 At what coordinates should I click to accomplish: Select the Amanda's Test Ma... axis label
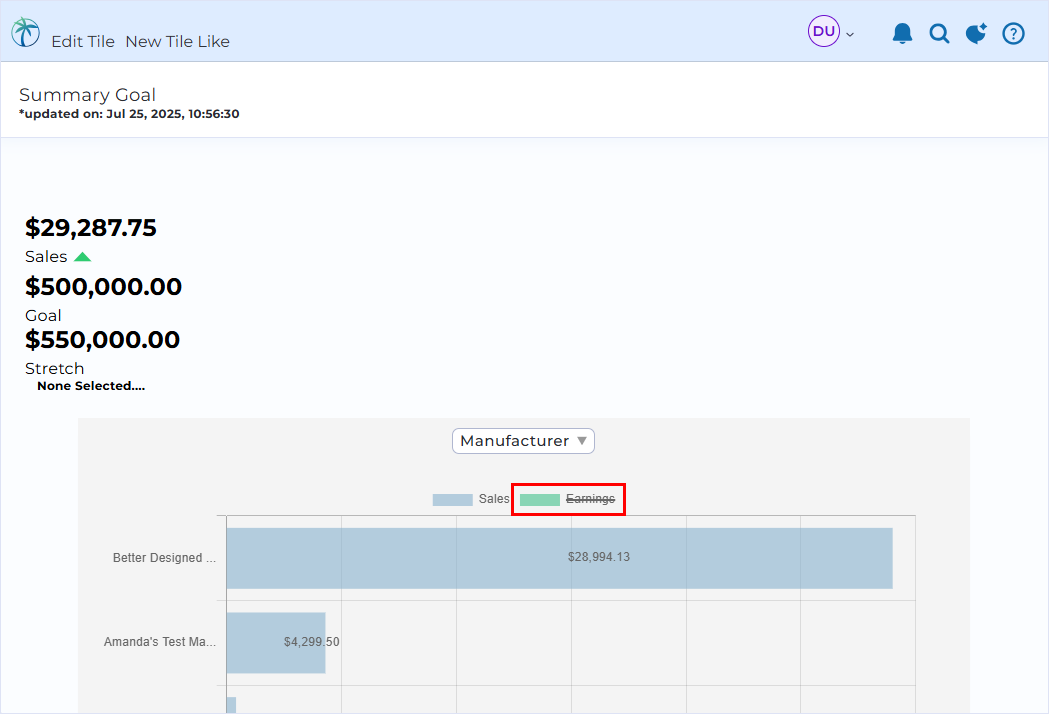[160, 642]
